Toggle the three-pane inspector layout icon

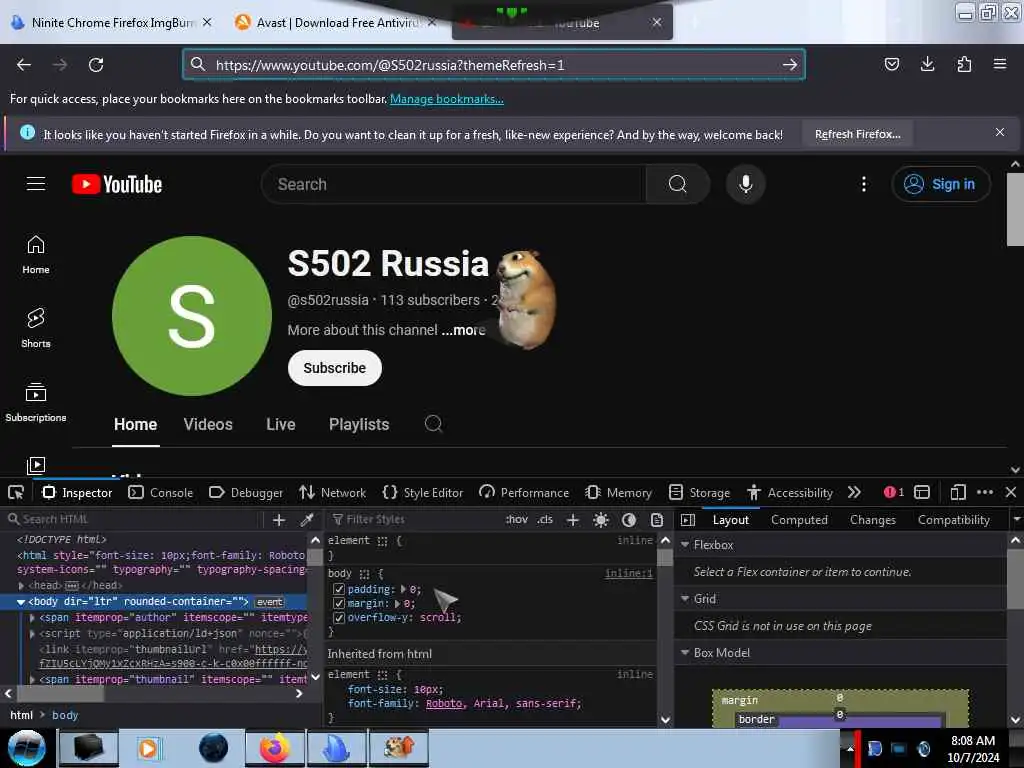pyautogui.click(x=688, y=520)
